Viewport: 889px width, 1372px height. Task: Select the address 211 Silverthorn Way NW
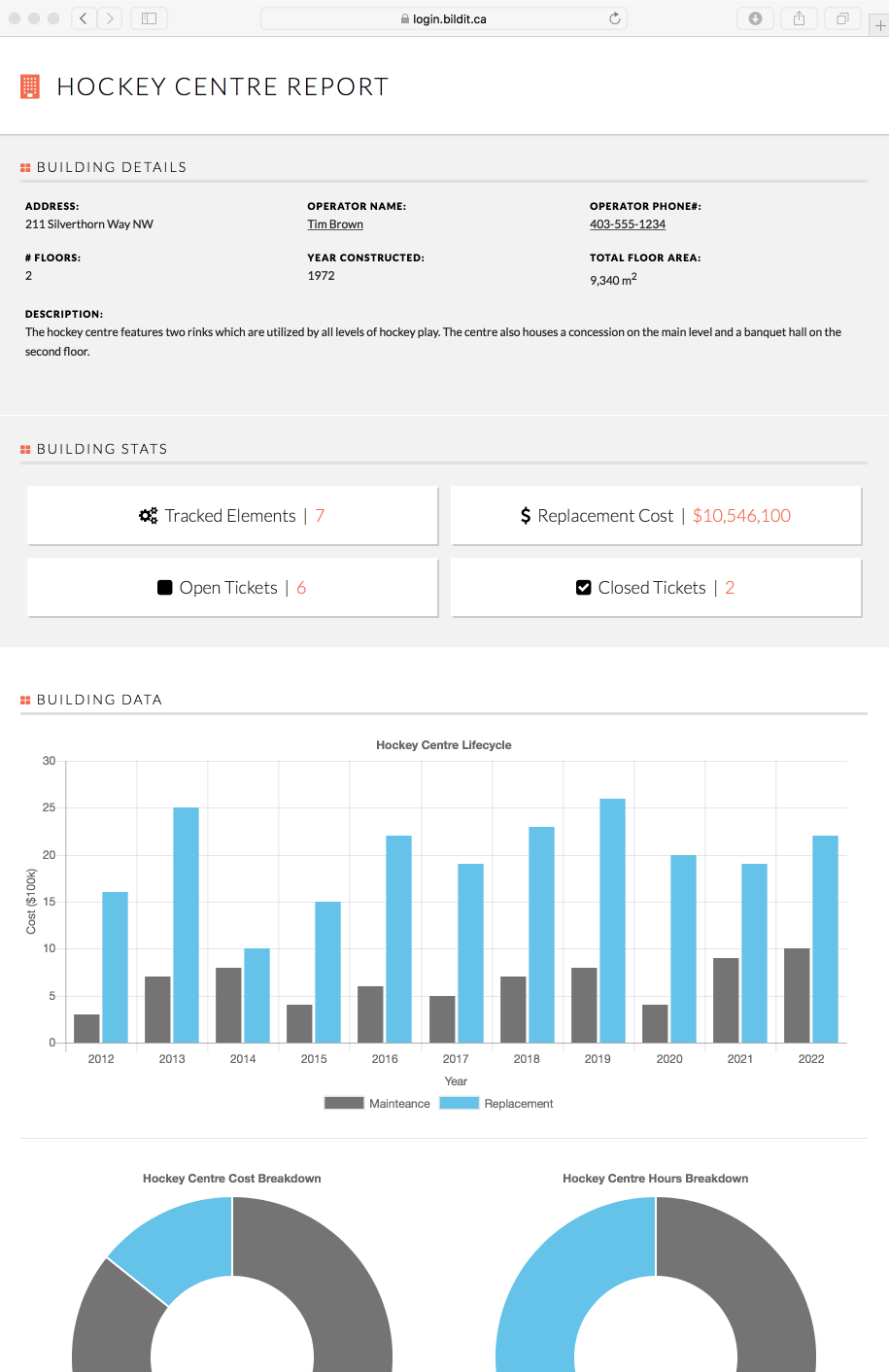point(89,224)
